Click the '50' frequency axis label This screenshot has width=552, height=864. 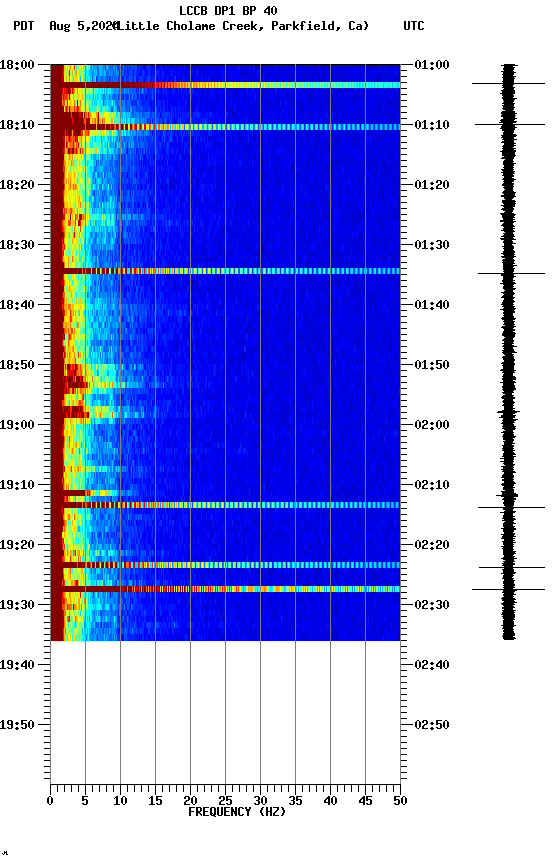pos(401,802)
